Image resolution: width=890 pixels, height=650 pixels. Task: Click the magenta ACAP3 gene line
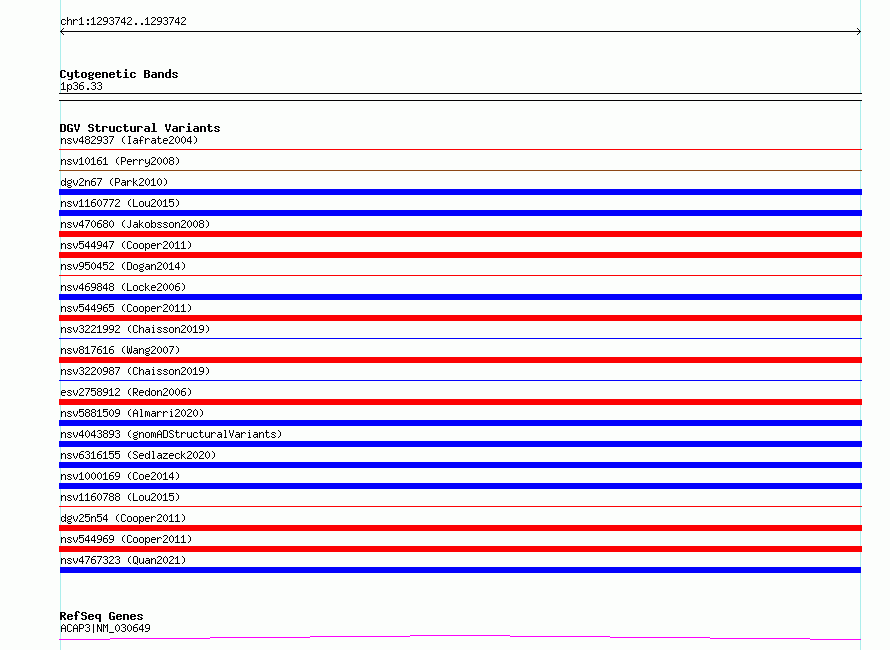(x=460, y=637)
